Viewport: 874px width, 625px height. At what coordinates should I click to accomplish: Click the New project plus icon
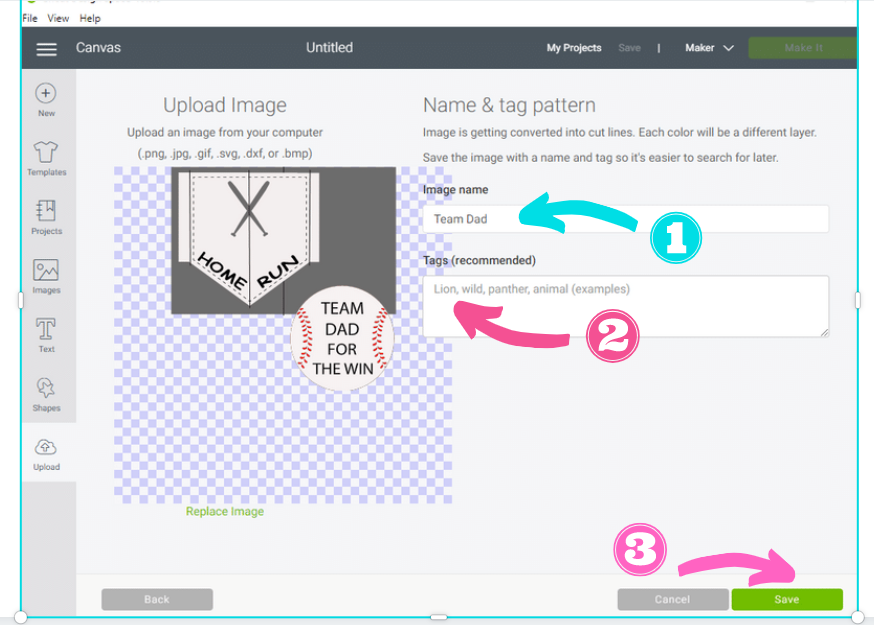(46, 93)
